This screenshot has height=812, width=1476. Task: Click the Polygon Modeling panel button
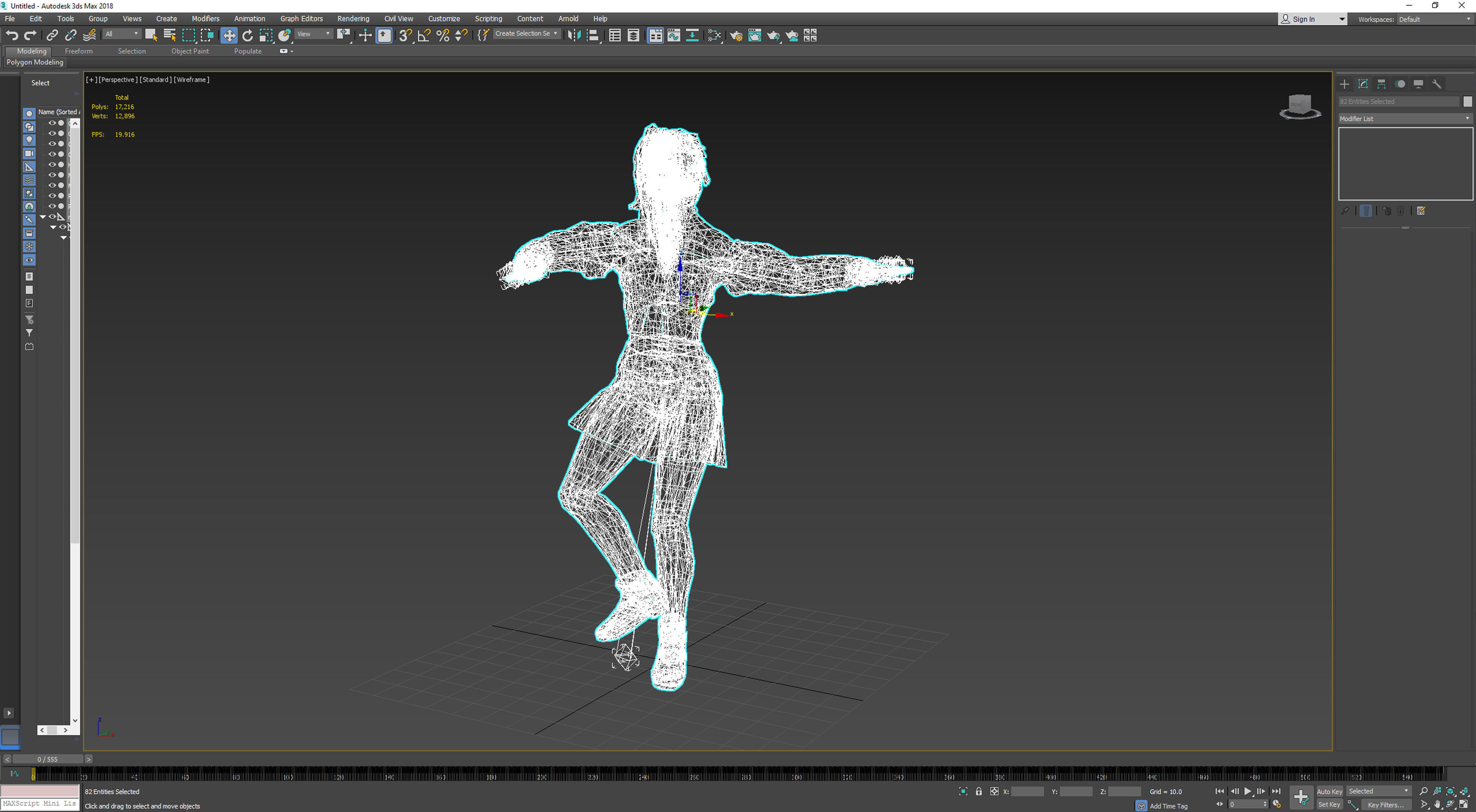click(x=35, y=62)
